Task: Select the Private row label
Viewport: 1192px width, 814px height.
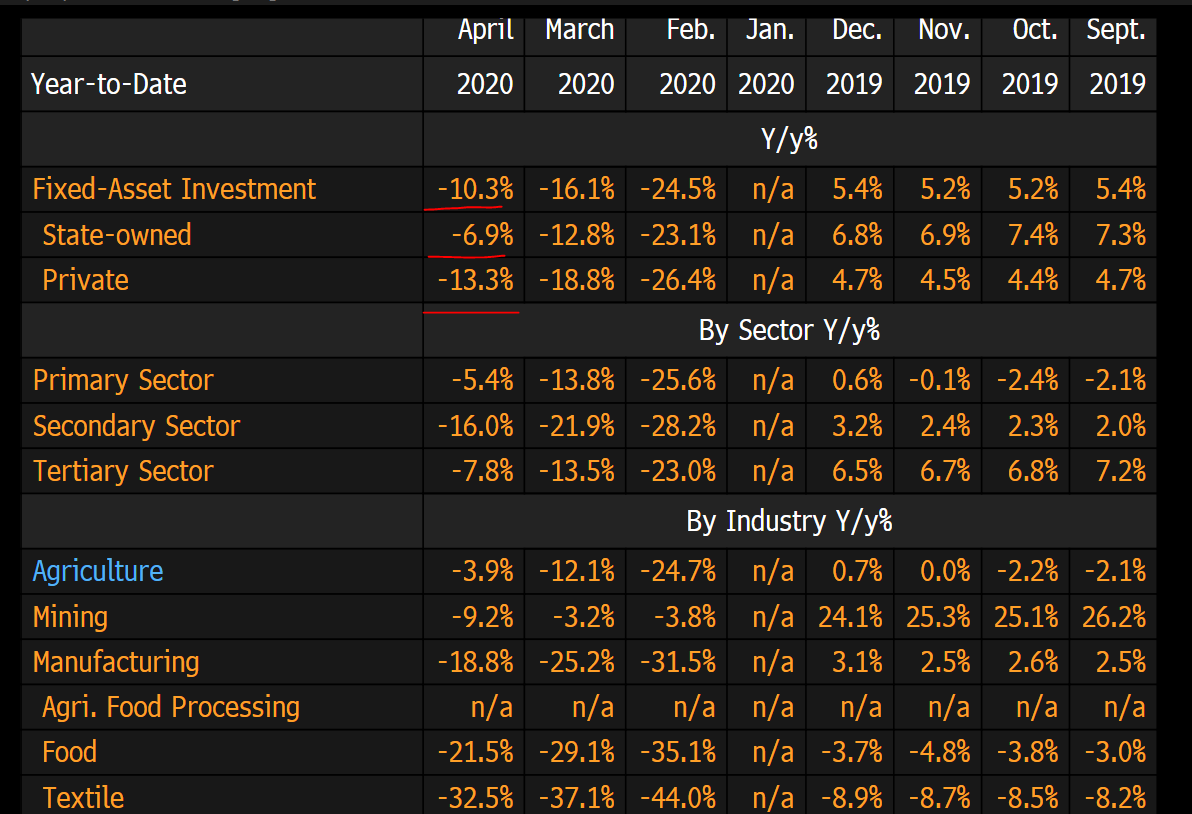Action: [x=85, y=280]
